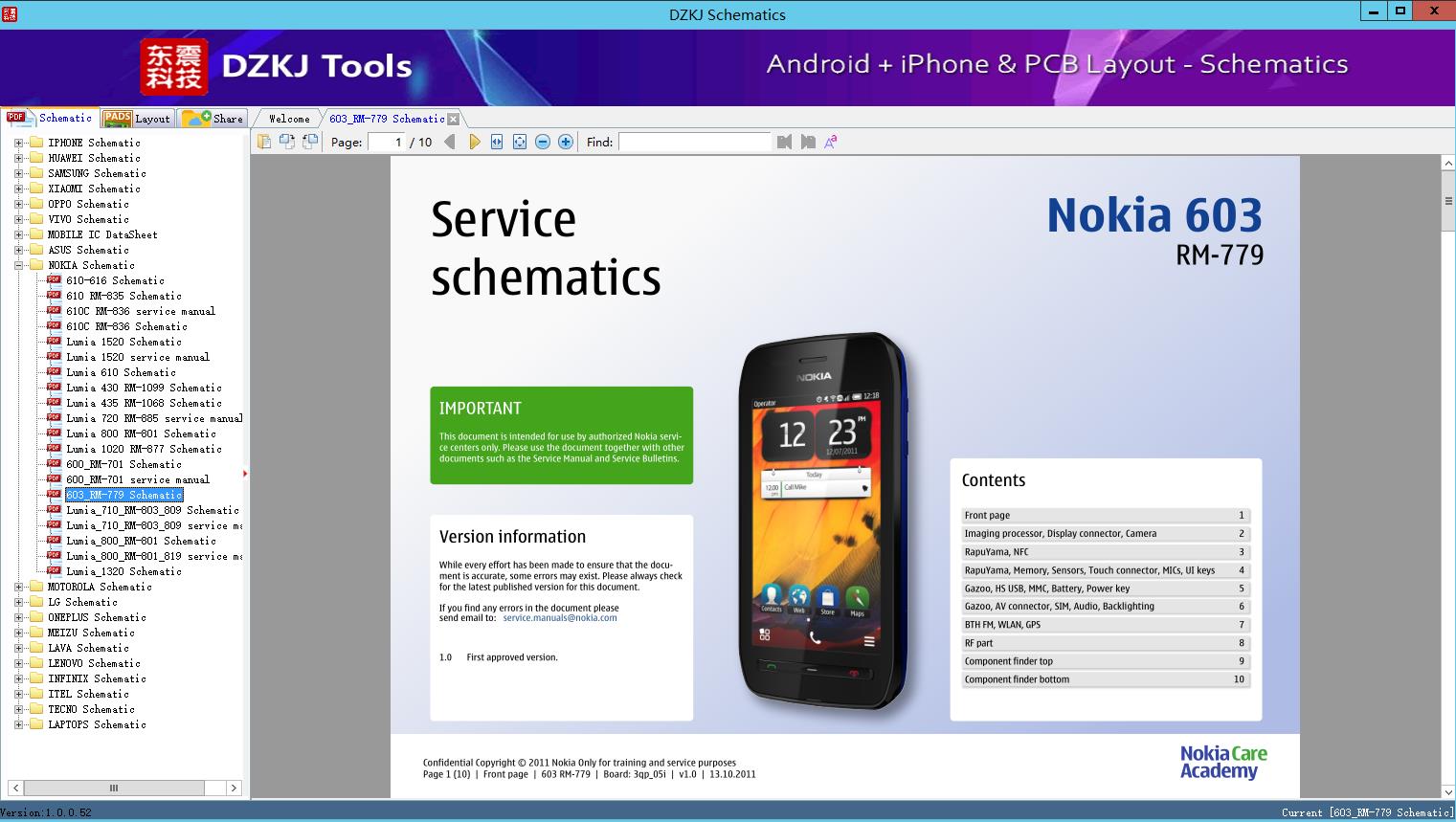1456x822 pixels.
Task: Click the document scrollbar up arrow
Action: pos(1448,164)
